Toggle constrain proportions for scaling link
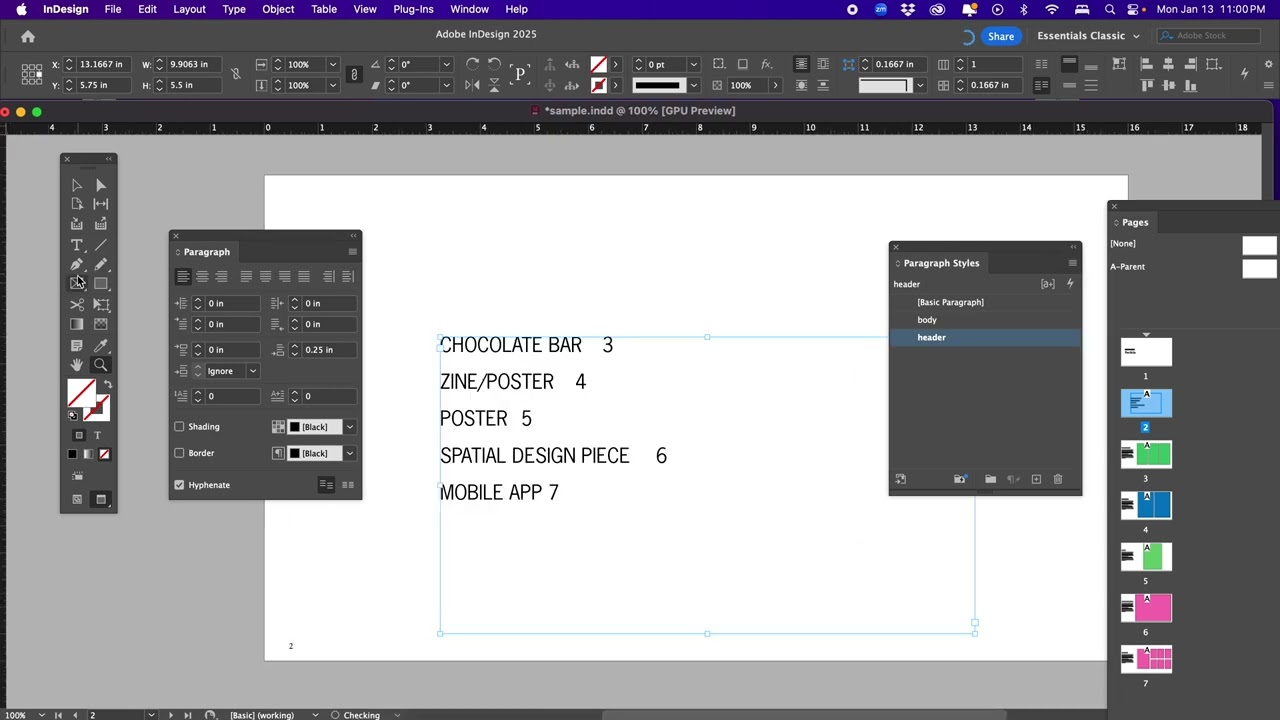1280x720 pixels. [x=353, y=74]
